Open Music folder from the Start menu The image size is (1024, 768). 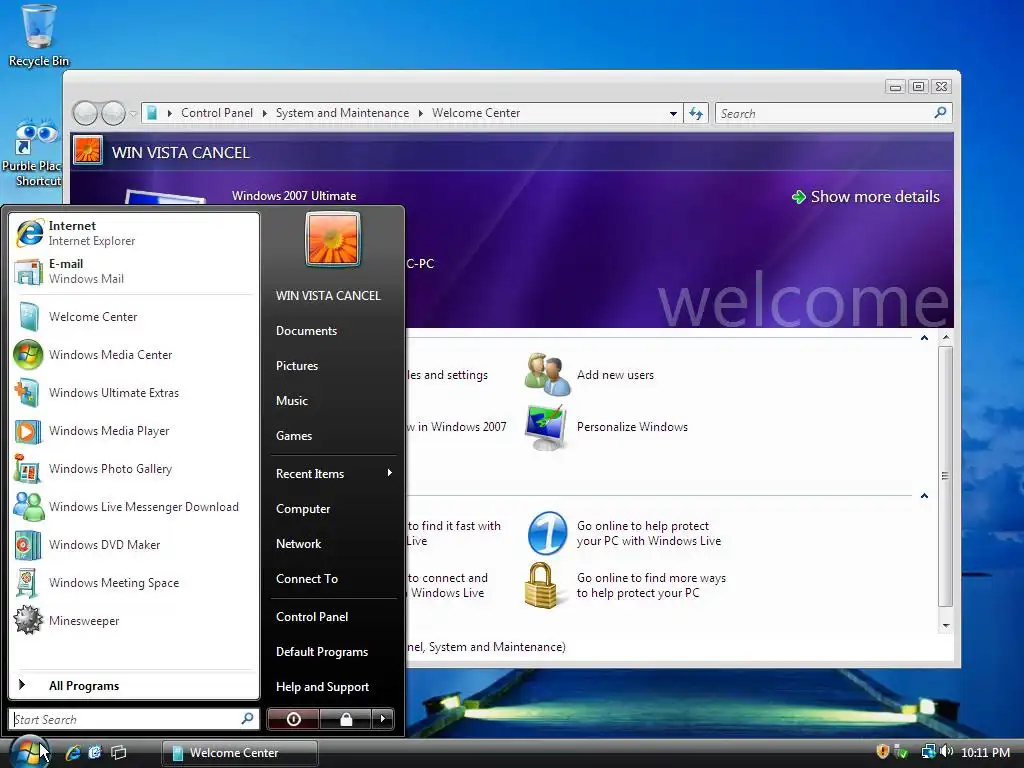point(292,401)
